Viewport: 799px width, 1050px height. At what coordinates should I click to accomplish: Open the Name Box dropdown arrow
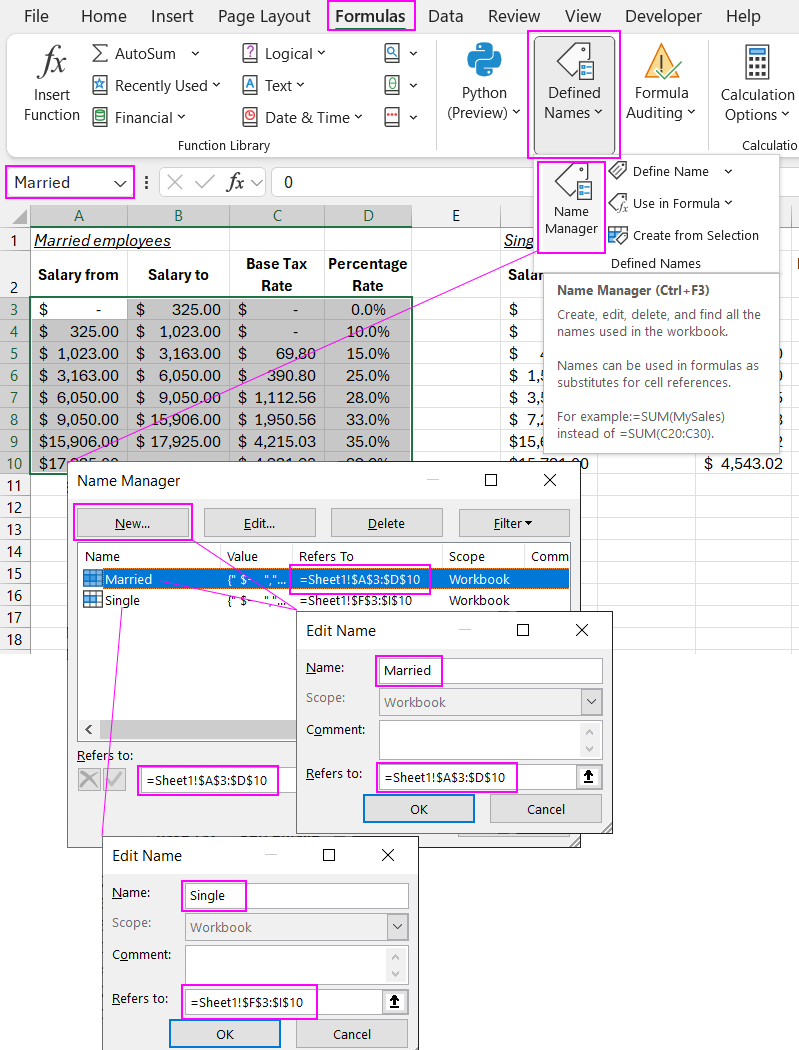pyautogui.click(x=121, y=183)
